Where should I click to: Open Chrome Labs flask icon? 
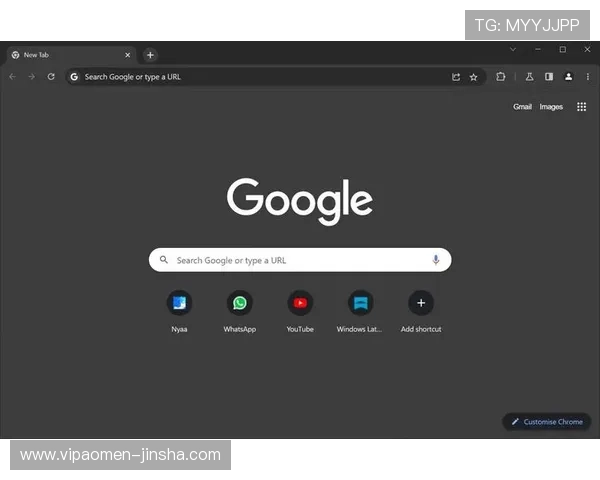(530, 77)
